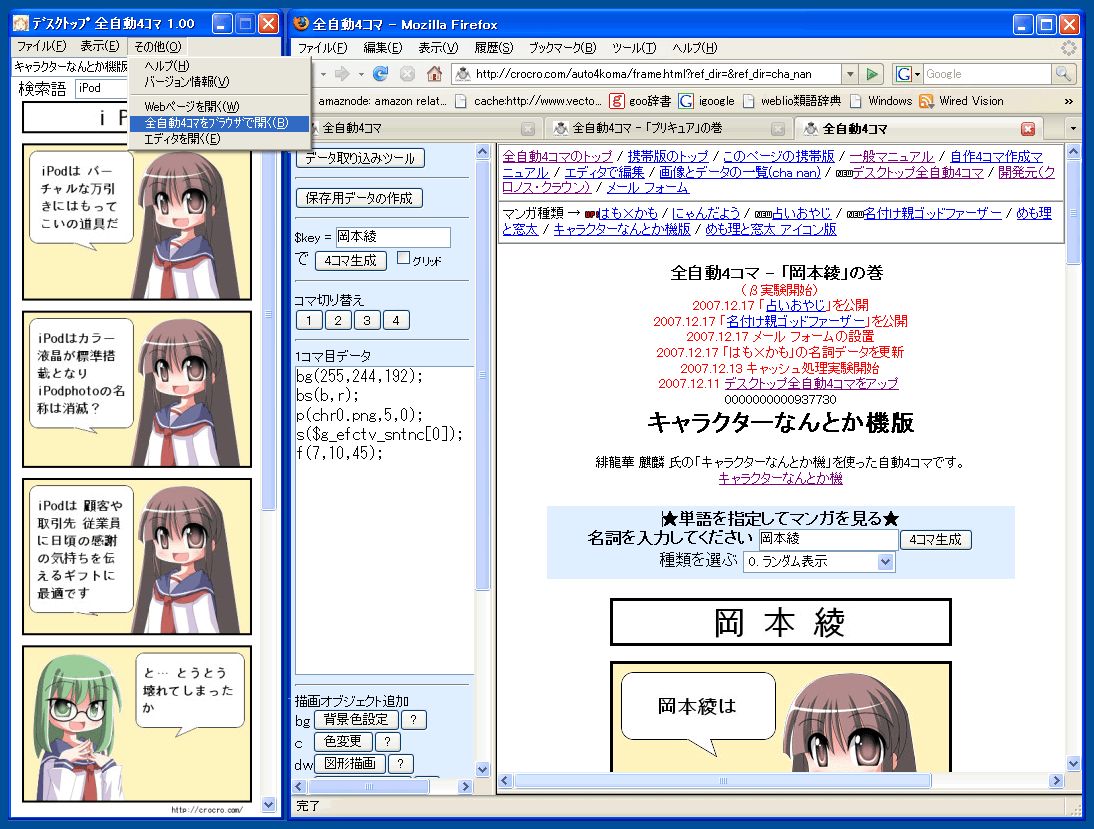The width and height of the screenshot is (1094, 829).
Task: Click the 保存用データの作成 button
Action: tap(359, 198)
